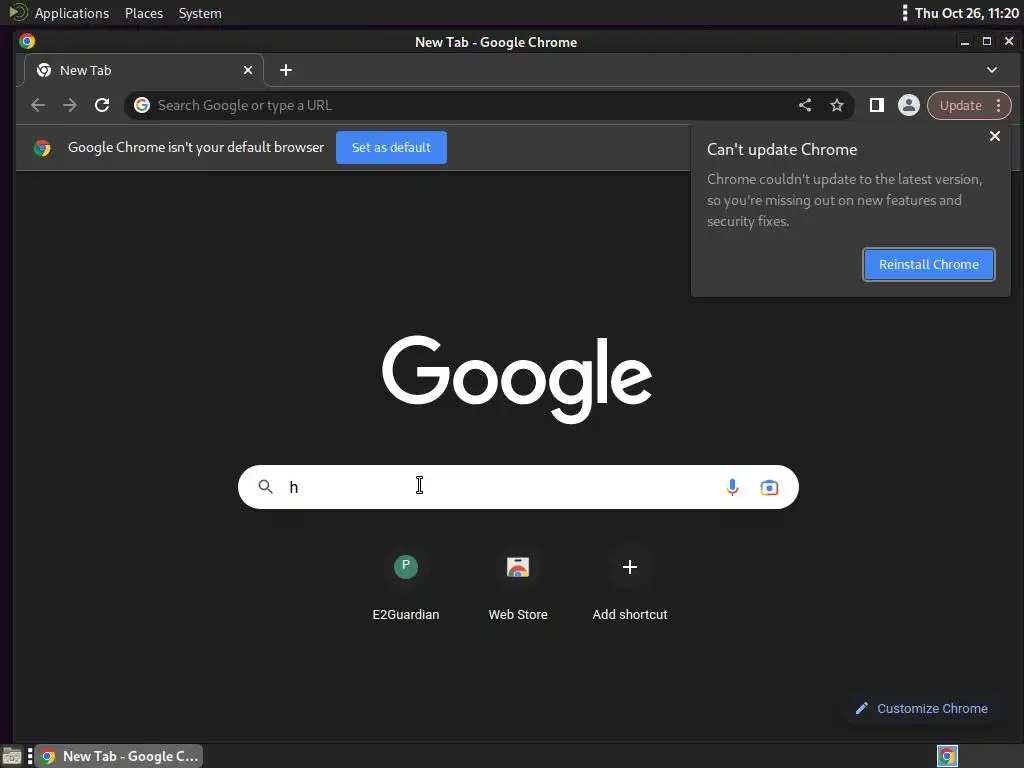This screenshot has height=768, width=1024.
Task: Open the Chrome three-dot menu
Action: pos(999,105)
